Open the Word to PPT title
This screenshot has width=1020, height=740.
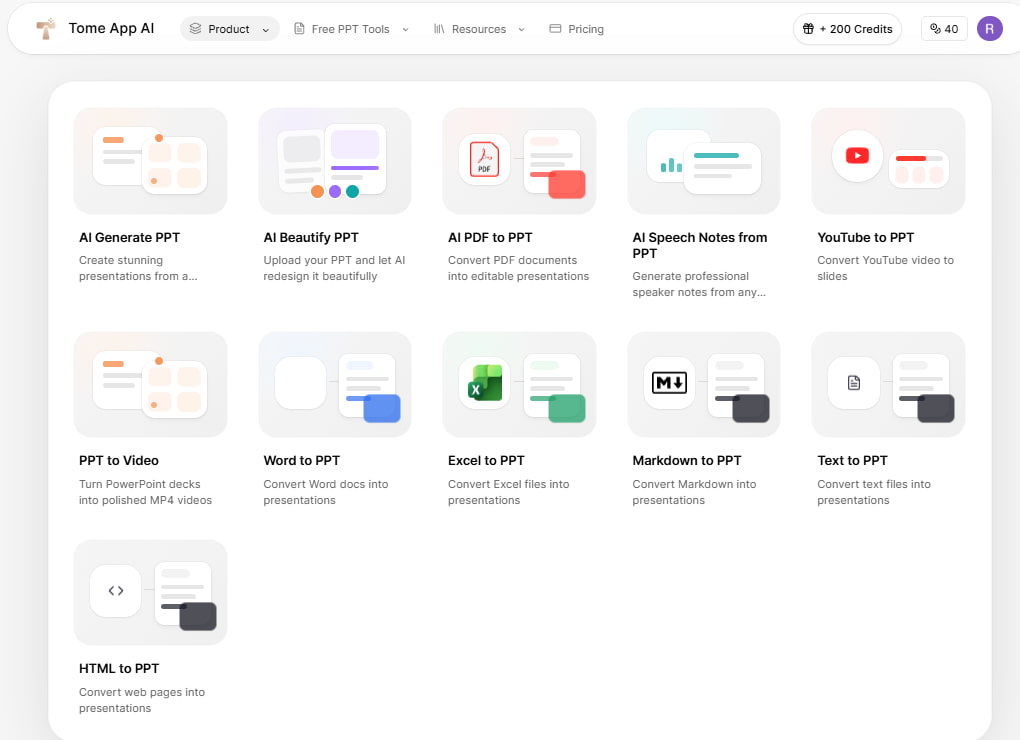pyautogui.click(x=302, y=460)
